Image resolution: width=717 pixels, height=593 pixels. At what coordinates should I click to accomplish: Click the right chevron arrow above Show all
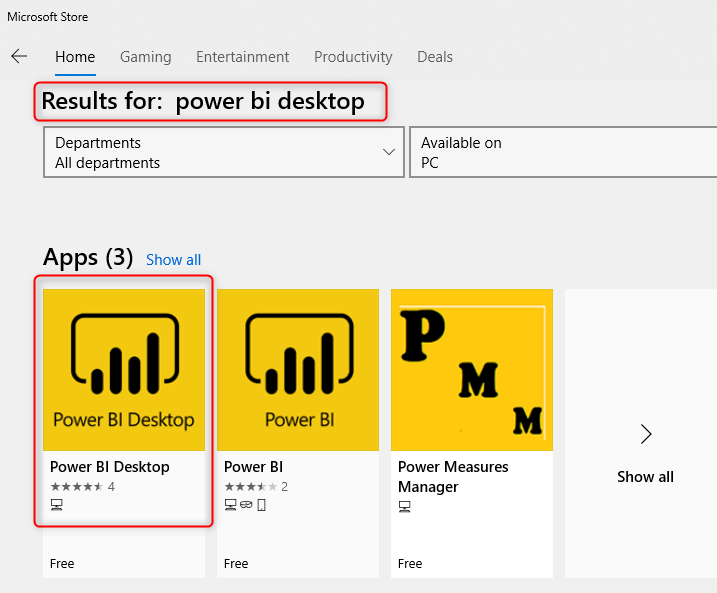[646, 433]
